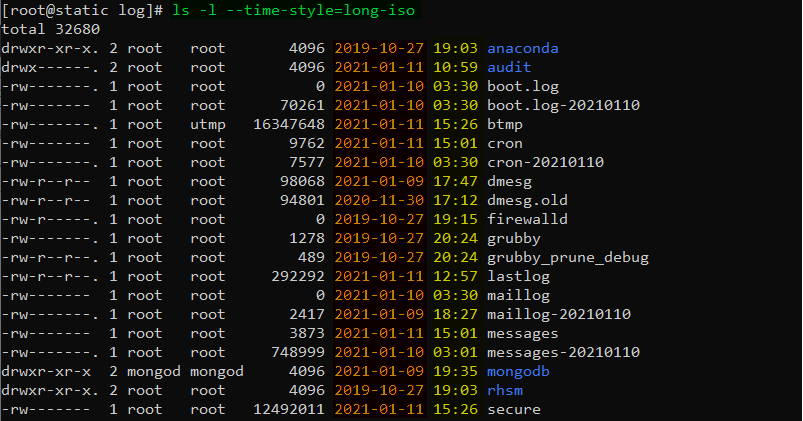
Task: Click the total 32680 line
Action: pyautogui.click(x=51, y=29)
